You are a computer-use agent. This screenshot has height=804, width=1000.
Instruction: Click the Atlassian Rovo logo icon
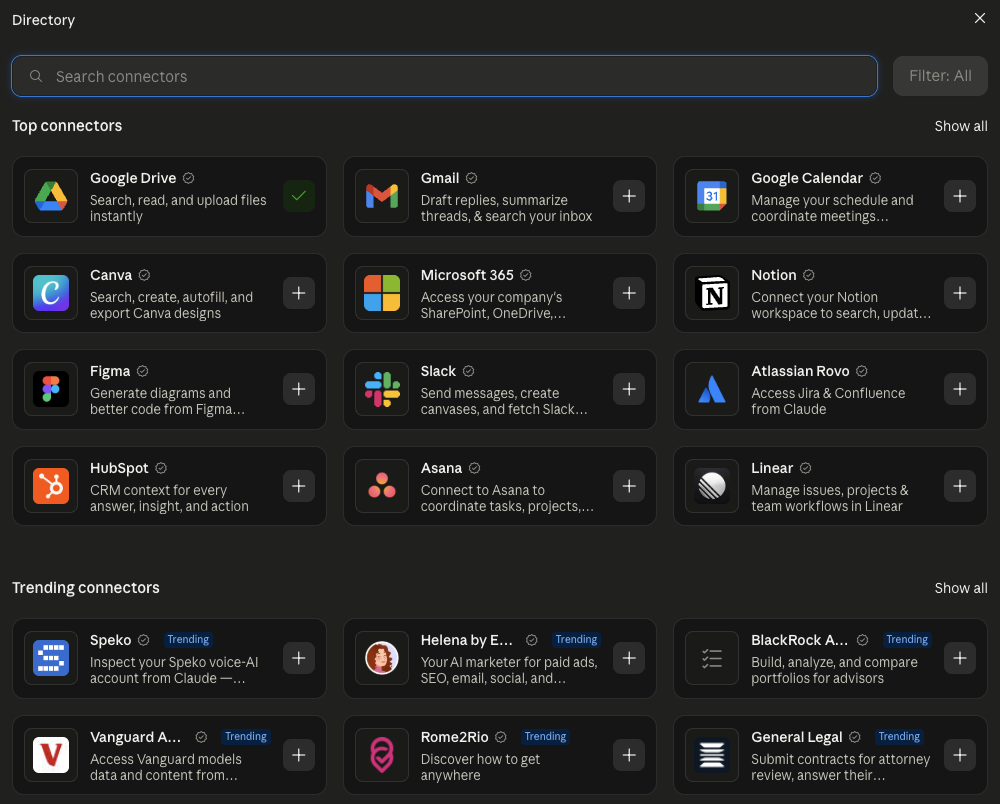point(712,389)
